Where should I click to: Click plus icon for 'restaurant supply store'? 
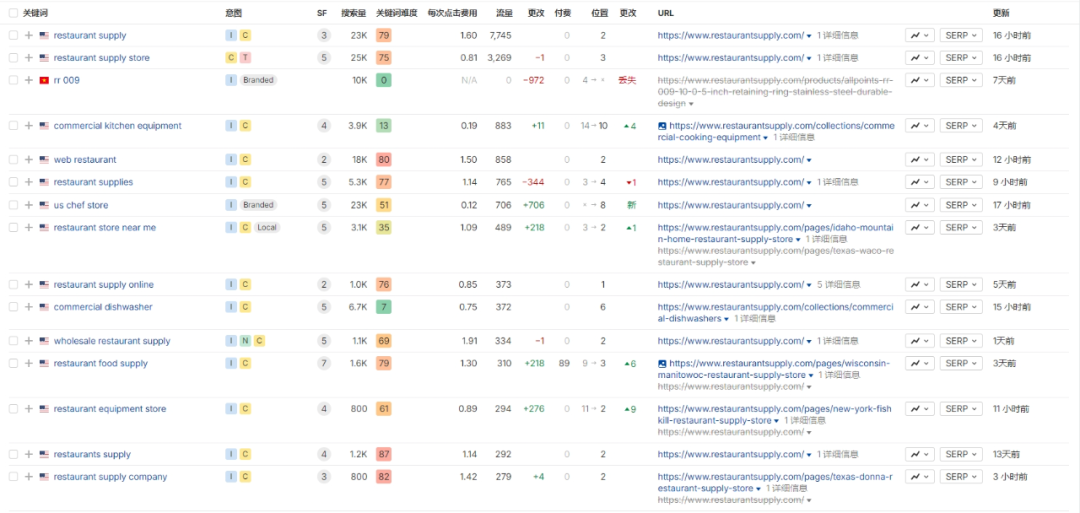(28, 58)
